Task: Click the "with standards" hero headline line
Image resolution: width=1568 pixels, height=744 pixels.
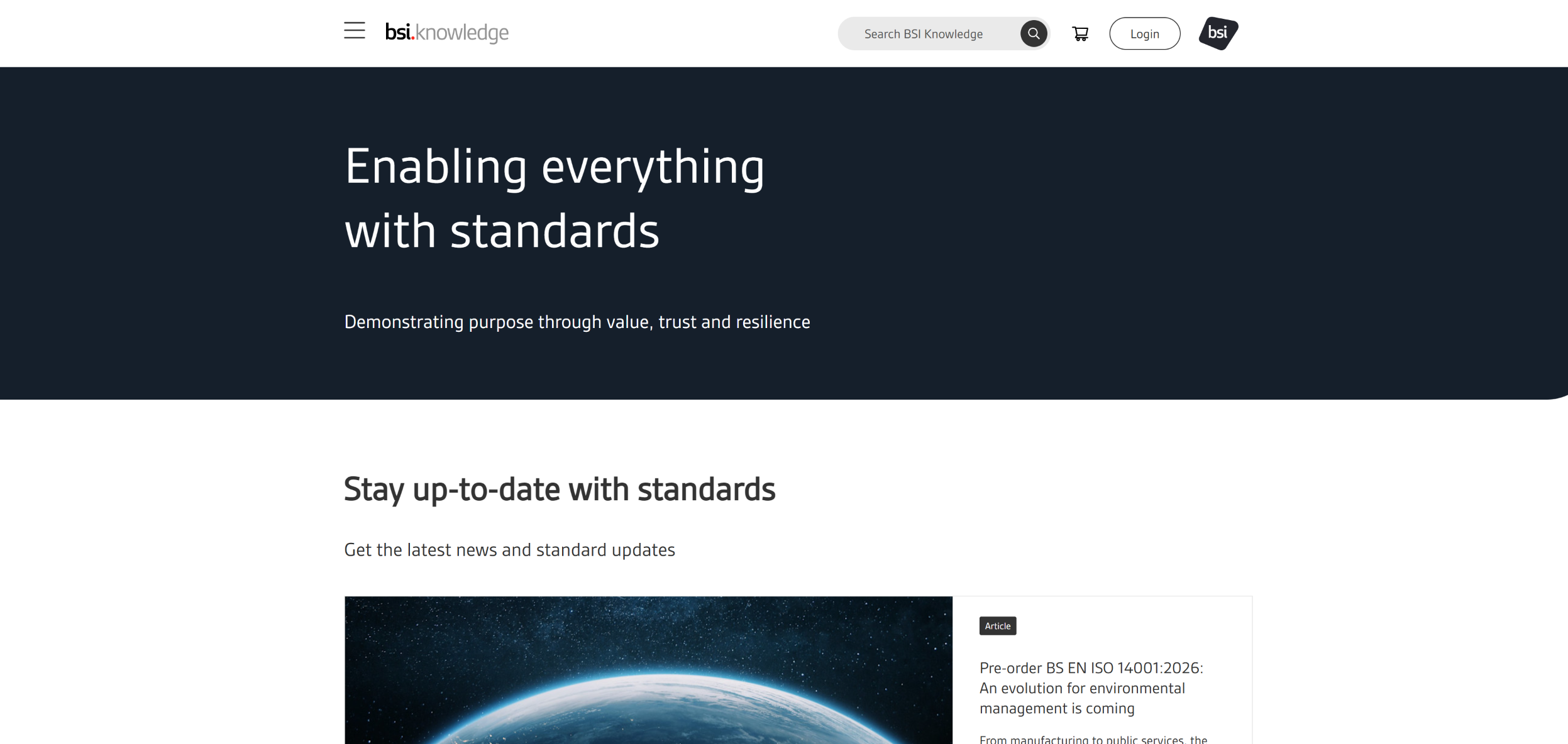Action: 502,231
